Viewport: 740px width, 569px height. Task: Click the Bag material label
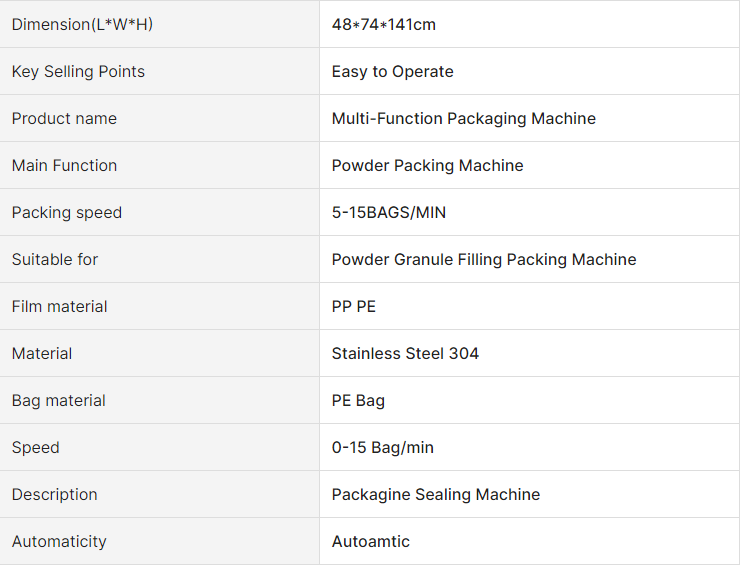[x=59, y=401]
